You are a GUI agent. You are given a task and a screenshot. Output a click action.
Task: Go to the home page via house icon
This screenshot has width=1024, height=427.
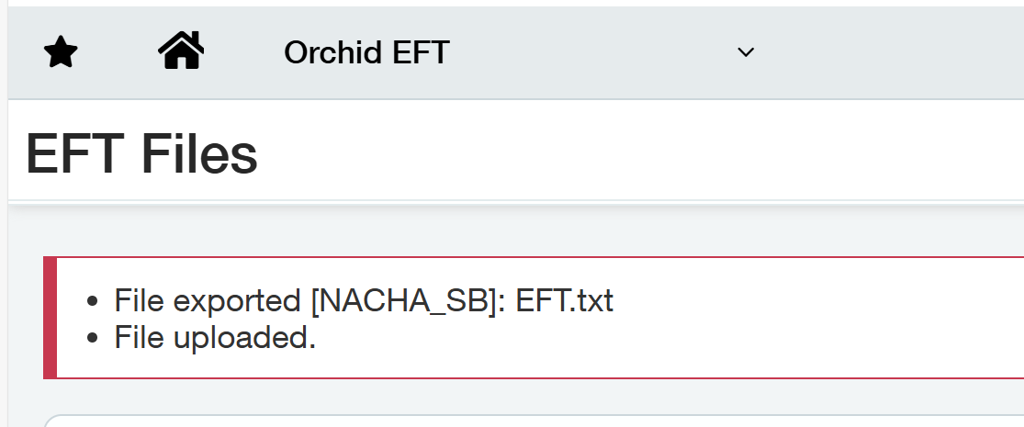(x=181, y=51)
